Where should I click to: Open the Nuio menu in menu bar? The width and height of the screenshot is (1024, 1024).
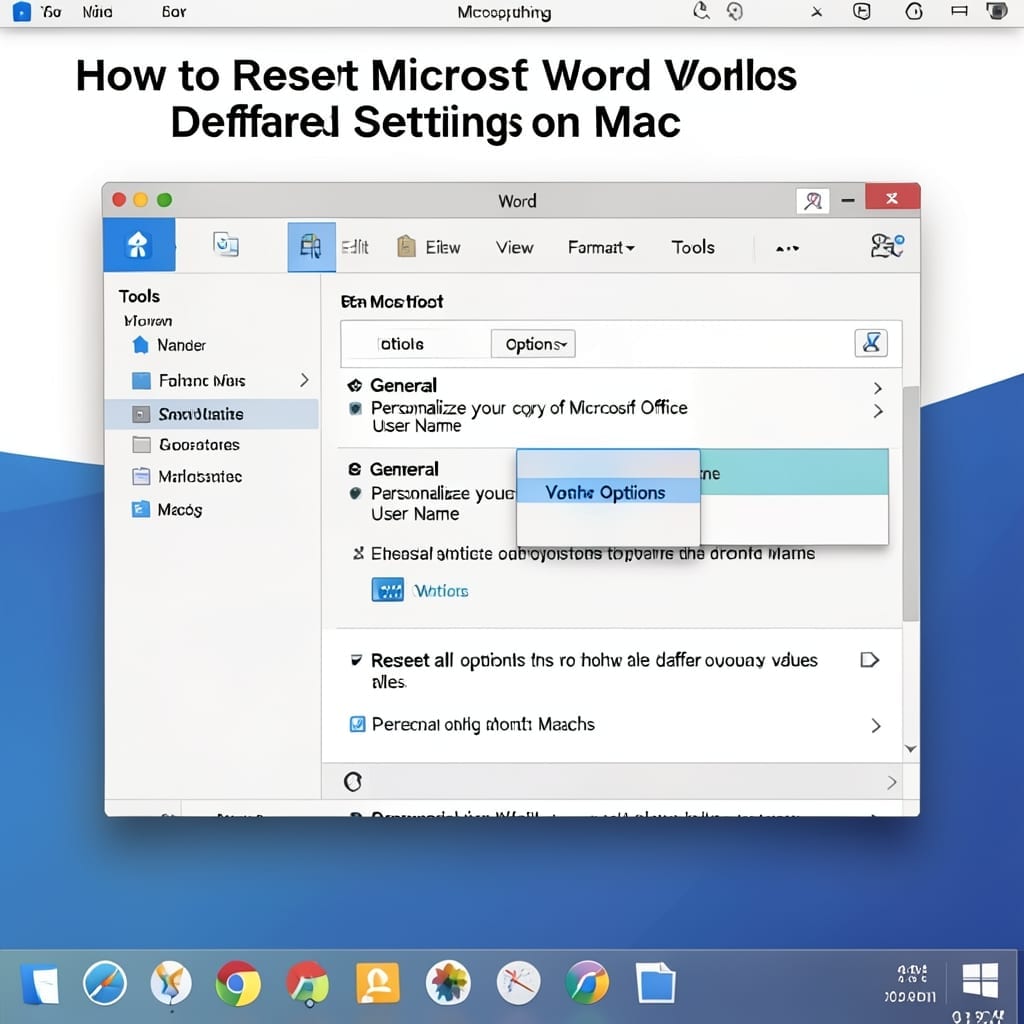click(97, 12)
